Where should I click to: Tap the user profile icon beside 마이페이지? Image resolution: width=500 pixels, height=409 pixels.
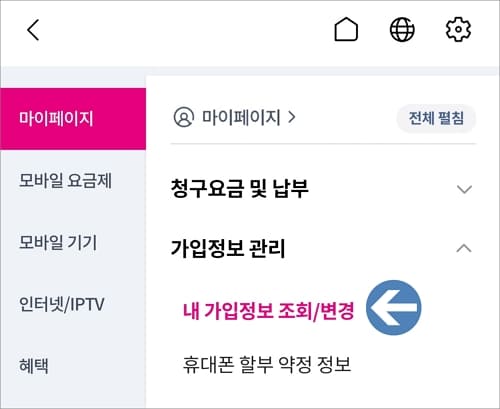pos(183,117)
